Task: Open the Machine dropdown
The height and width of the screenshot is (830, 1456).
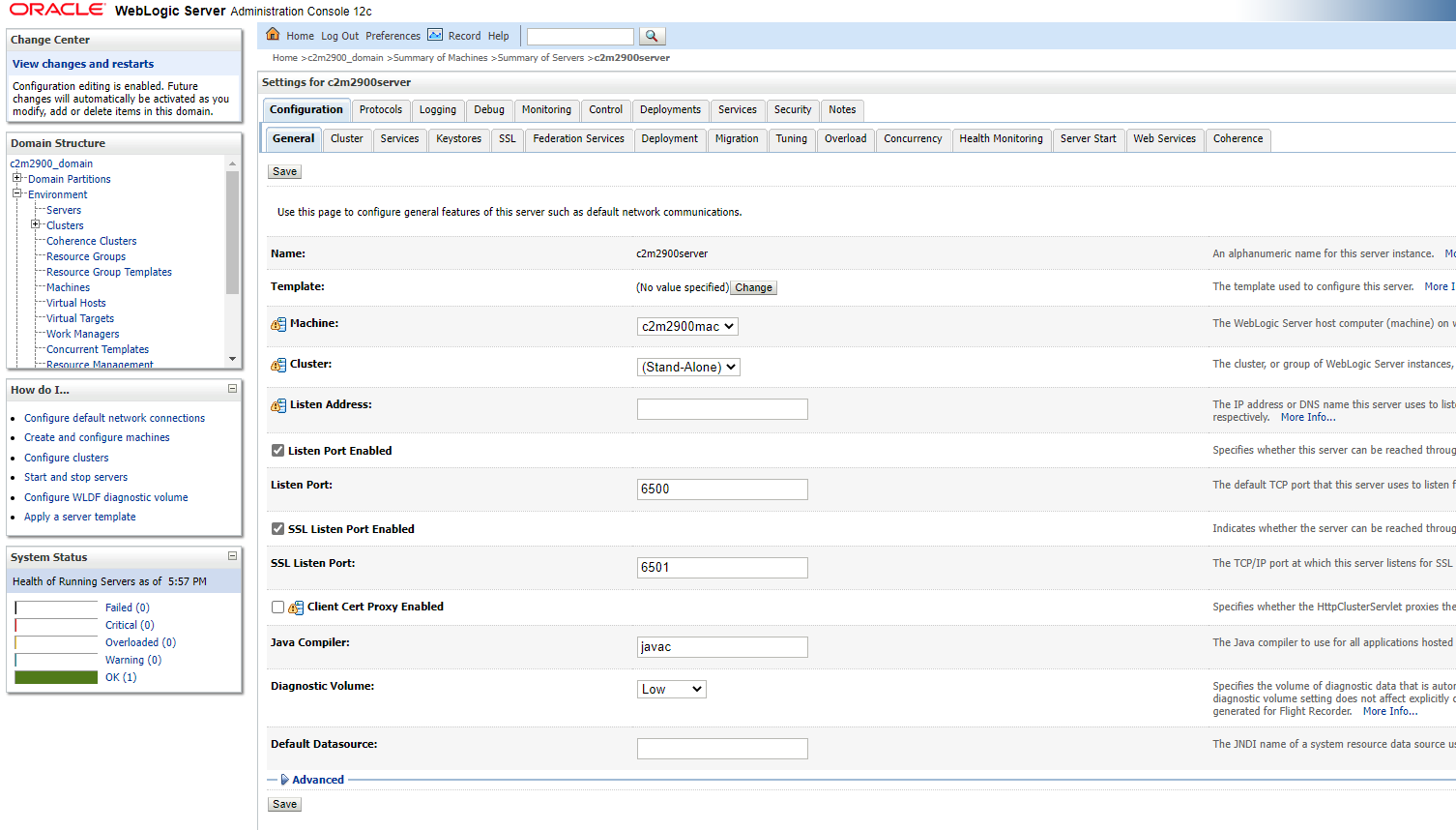Action: pyautogui.click(x=687, y=327)
